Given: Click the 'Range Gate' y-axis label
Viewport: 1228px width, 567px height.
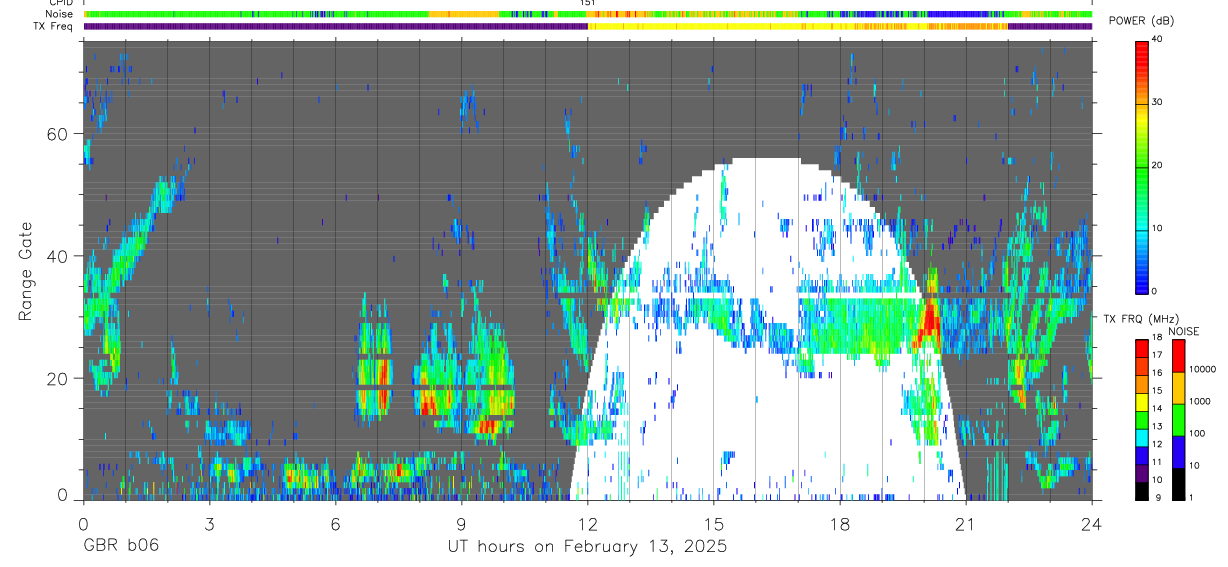Looking at the screenshot, I should pos(26,270).
